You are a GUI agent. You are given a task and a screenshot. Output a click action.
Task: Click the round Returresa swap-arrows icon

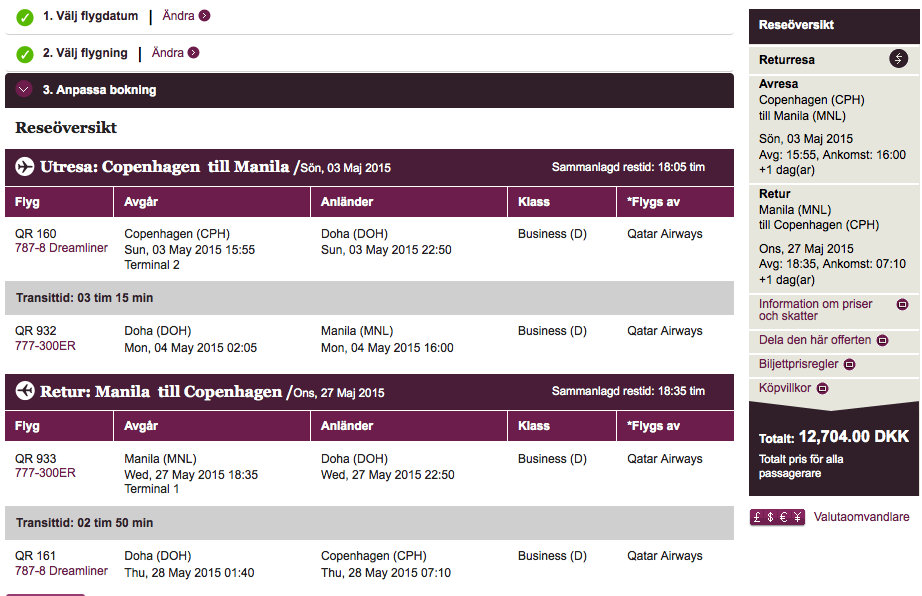pyautogui.click(x=899, y=59)
